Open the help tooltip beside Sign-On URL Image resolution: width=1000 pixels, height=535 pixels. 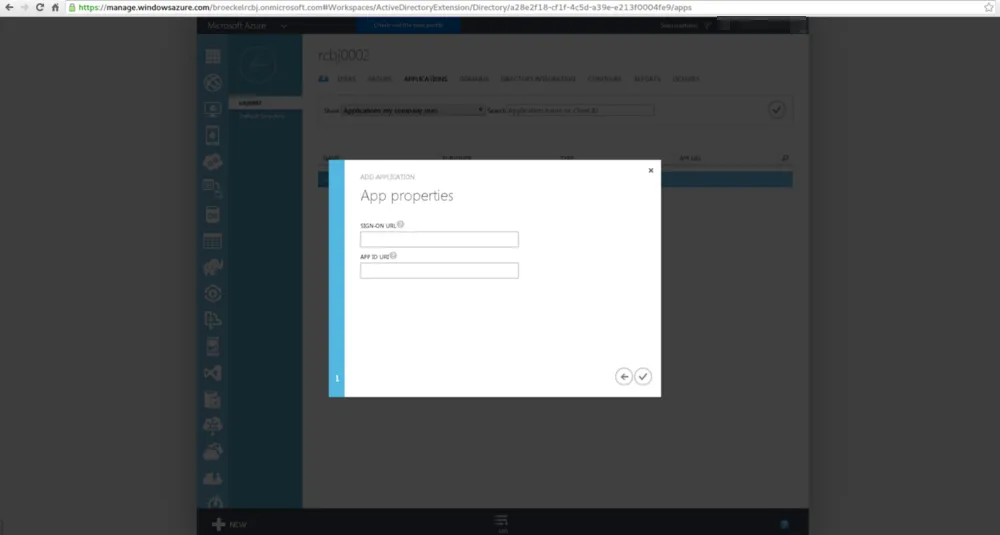coord(401,224)
